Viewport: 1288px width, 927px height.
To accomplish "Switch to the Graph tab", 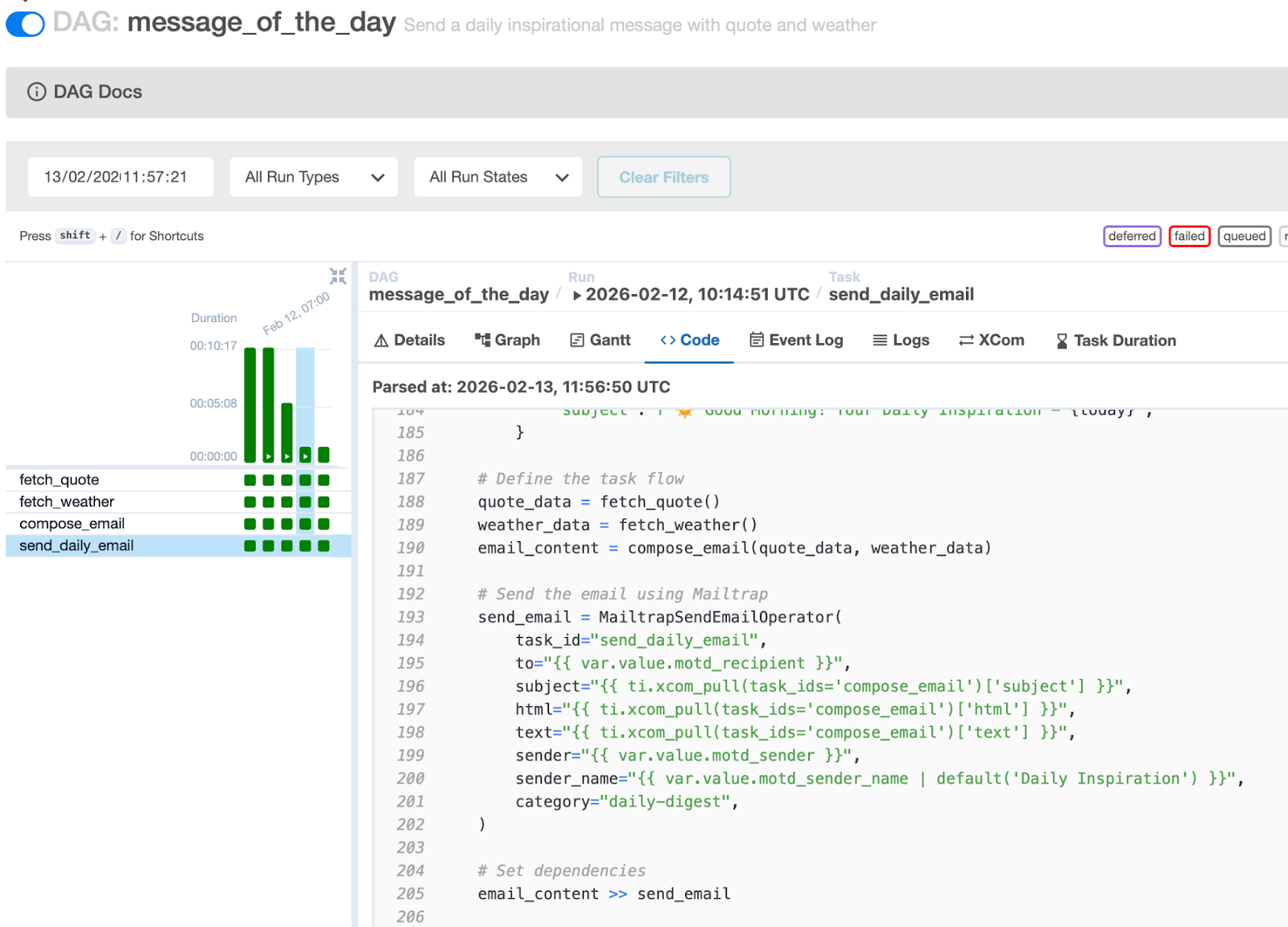I will (x=507, y=340).
